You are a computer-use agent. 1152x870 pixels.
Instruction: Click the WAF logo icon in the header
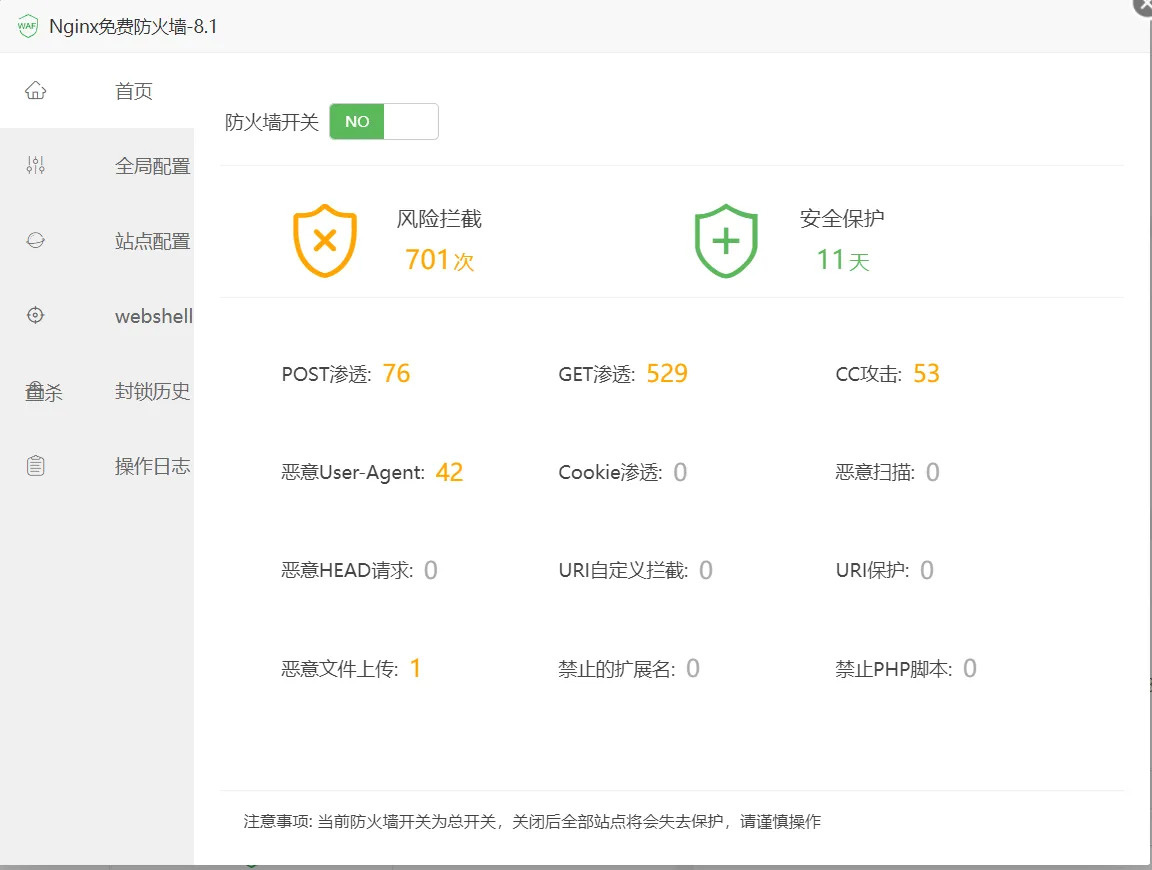(x=27, y=26)
